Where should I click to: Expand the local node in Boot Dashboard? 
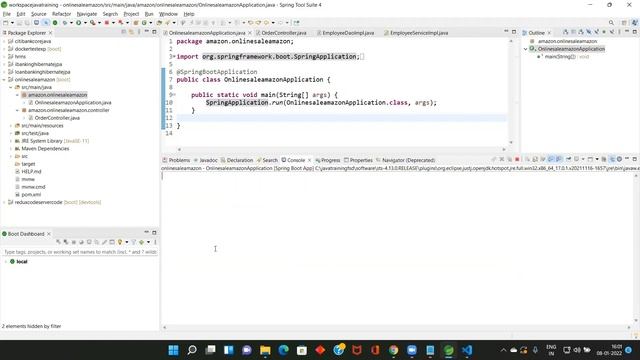6,262
